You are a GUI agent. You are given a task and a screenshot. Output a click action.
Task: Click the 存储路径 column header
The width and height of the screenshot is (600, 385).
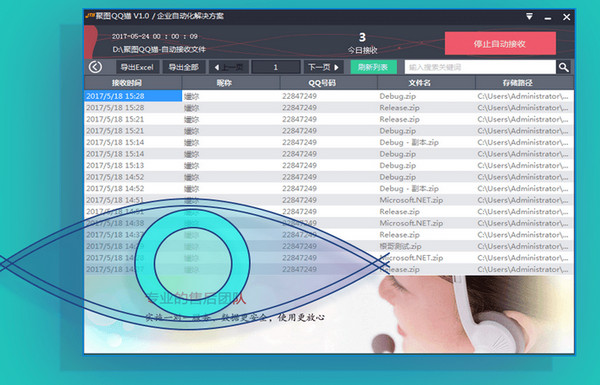pos(525,83)
